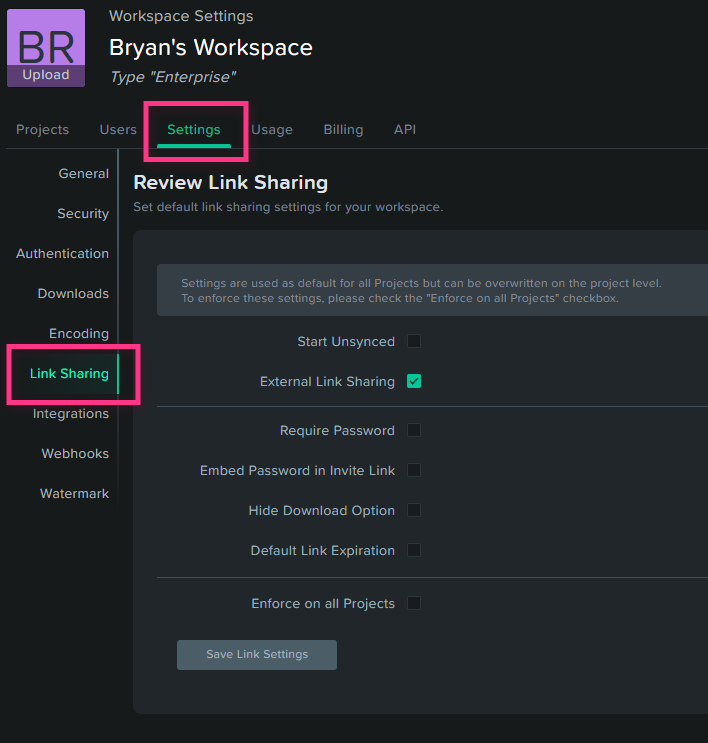Check Hide Download Option

click(414, 510)
